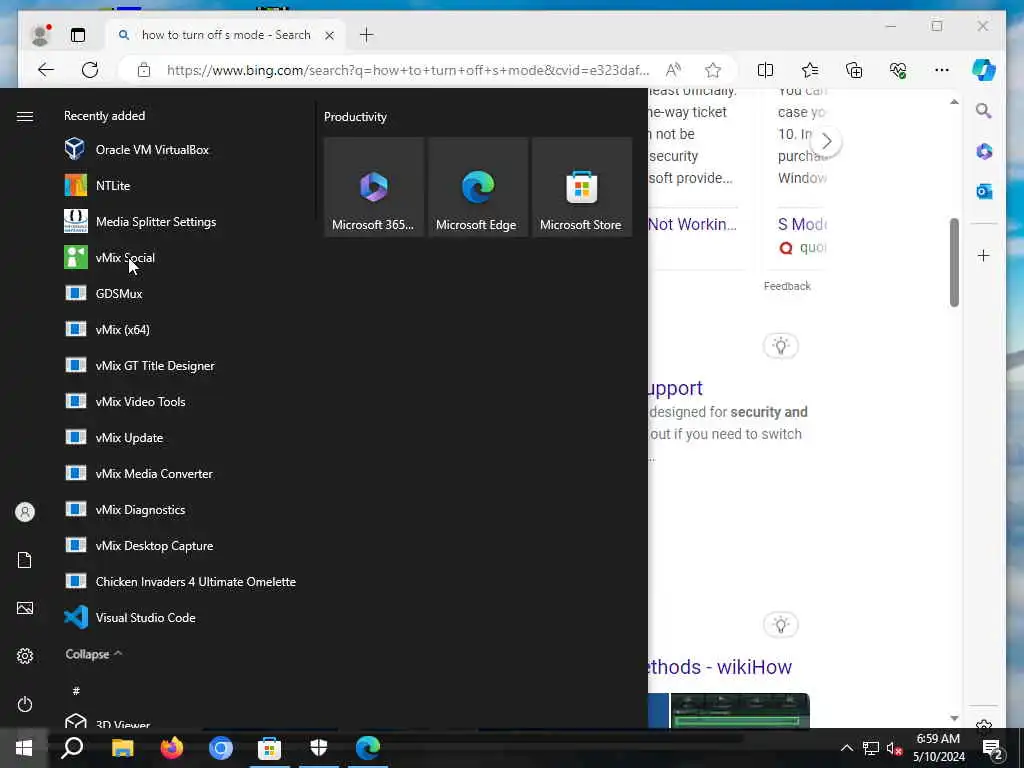Expand the Start menu hamburger

tap(25, 116)
